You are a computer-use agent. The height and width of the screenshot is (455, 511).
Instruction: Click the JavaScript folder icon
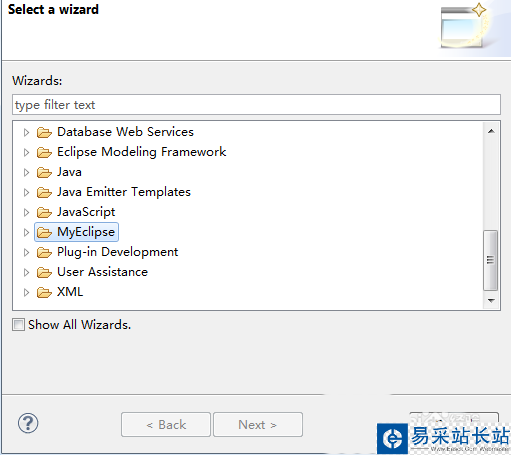click(x=44, y=212)
